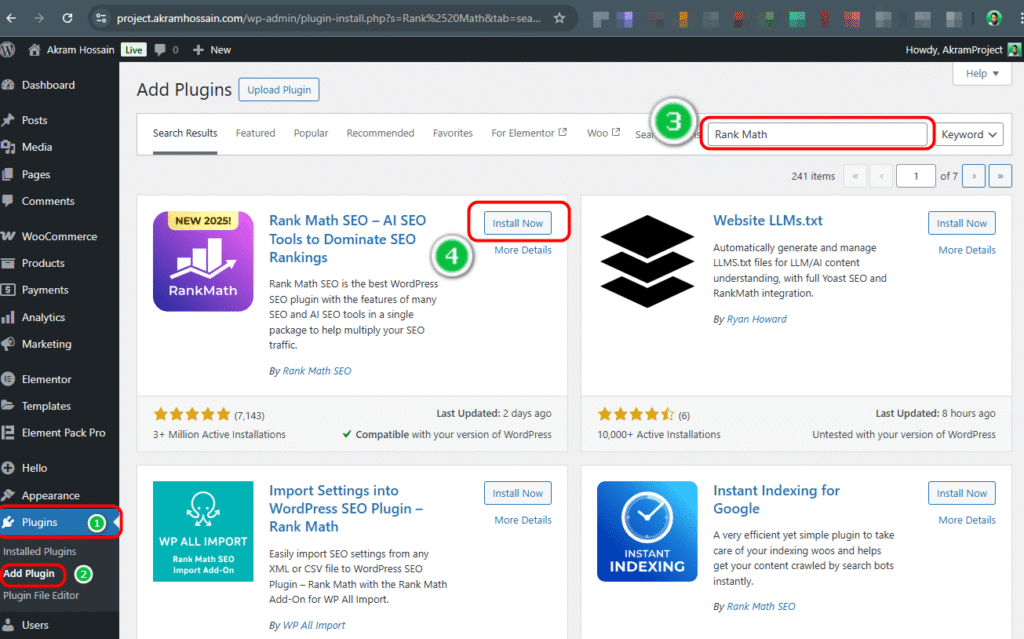Screen dimensions: 1024x639
Task: Open the New content menu in admin bar
Action: [212, 49]
